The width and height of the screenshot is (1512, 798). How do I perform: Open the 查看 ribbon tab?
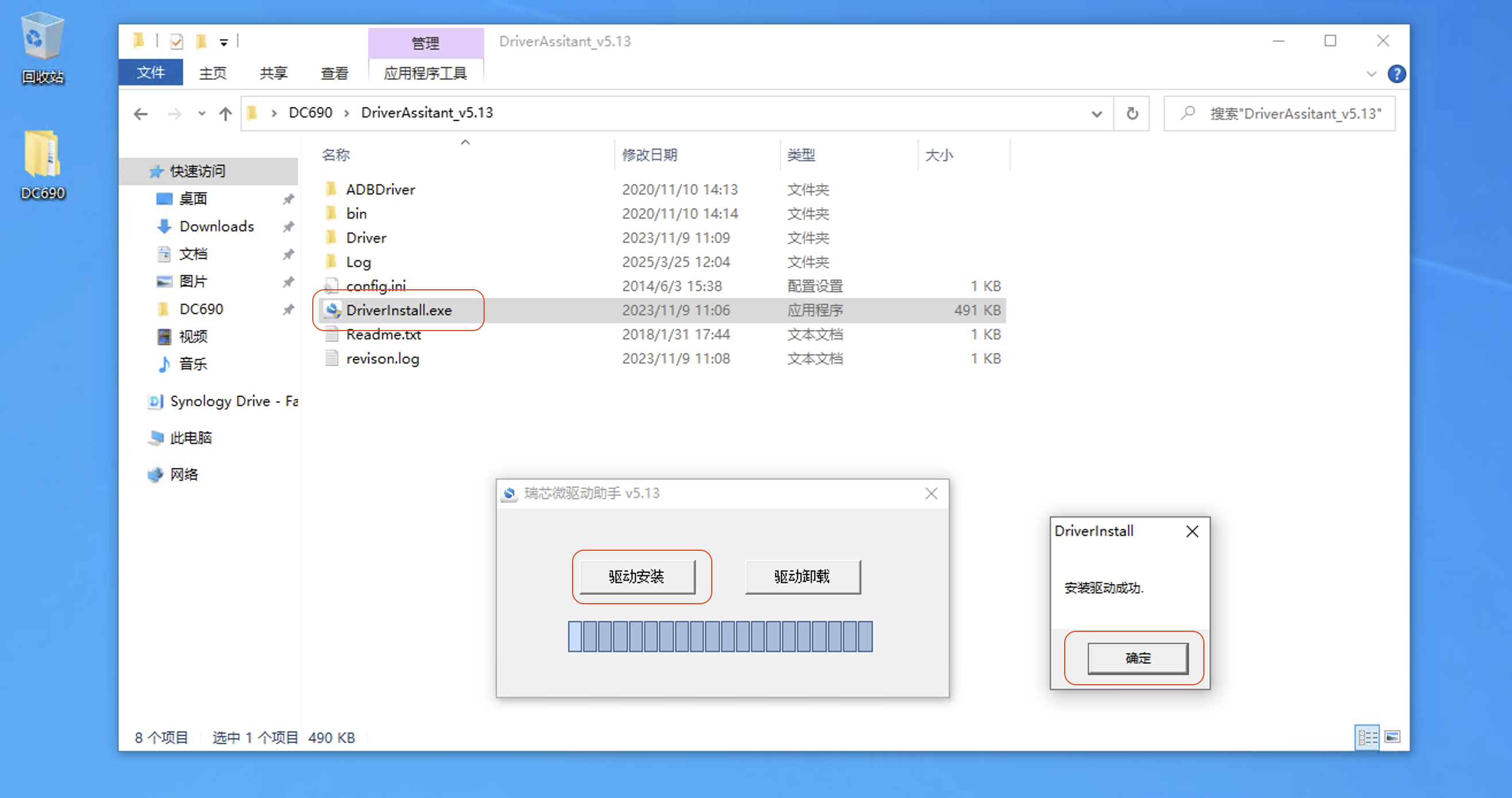point(335,74)
